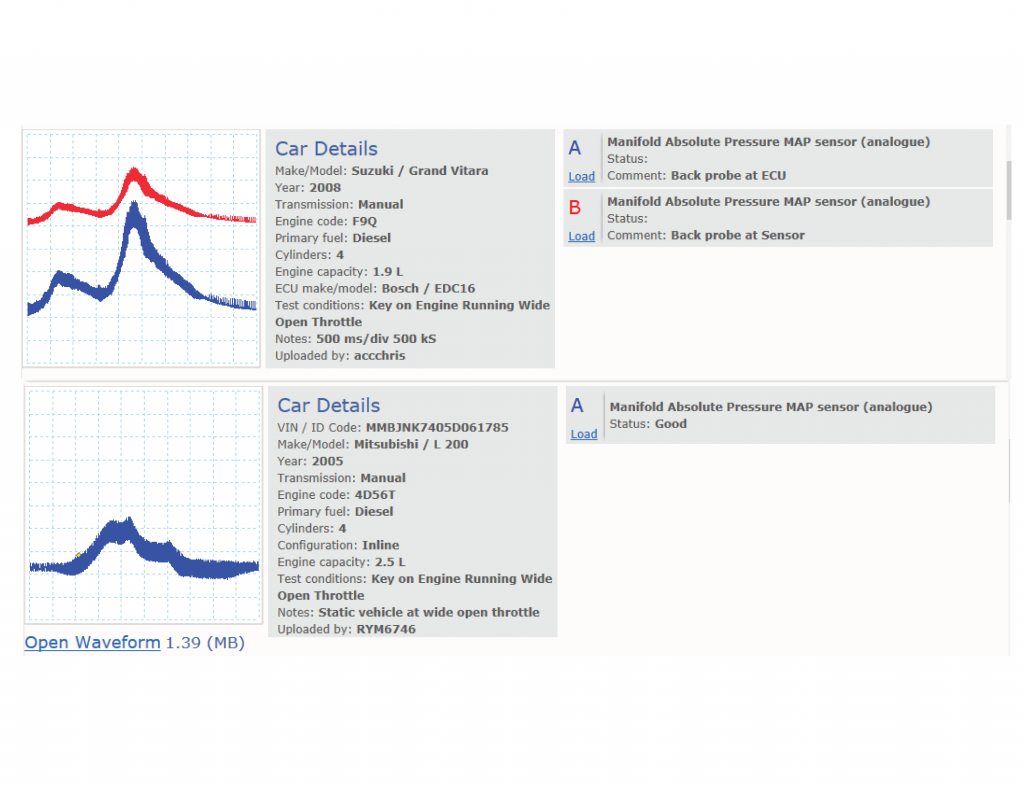Click the 'Mitsubishi / L 200' make/model value

[411, 445]
